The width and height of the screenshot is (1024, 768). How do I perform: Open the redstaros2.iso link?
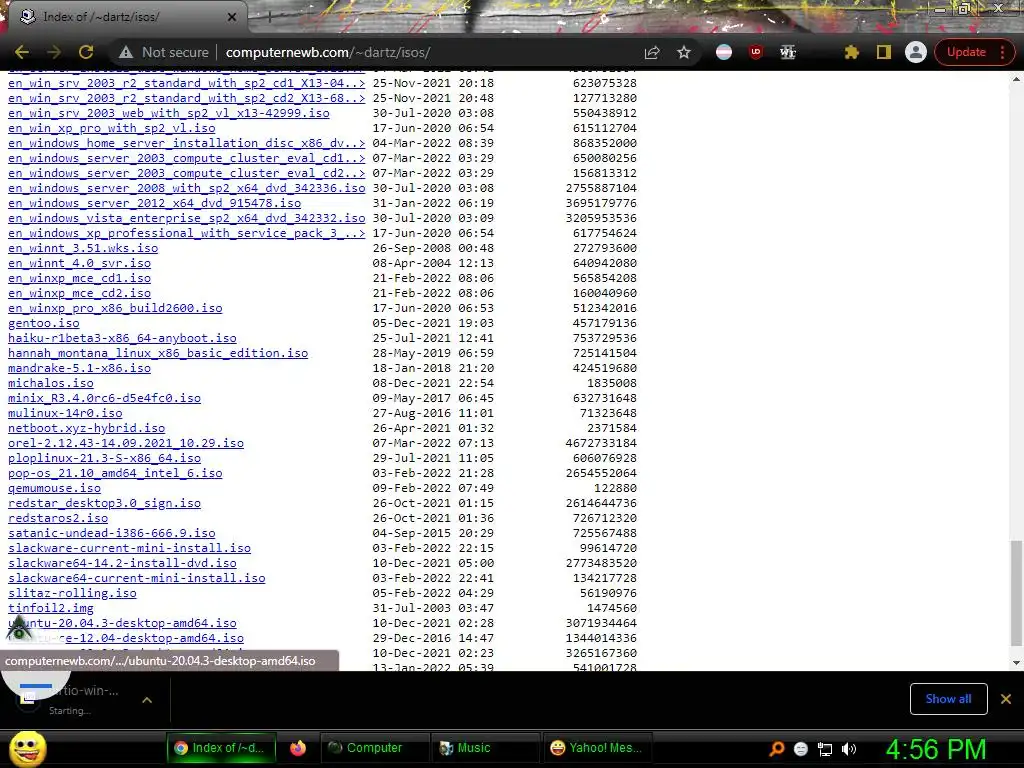pos(58,519)
